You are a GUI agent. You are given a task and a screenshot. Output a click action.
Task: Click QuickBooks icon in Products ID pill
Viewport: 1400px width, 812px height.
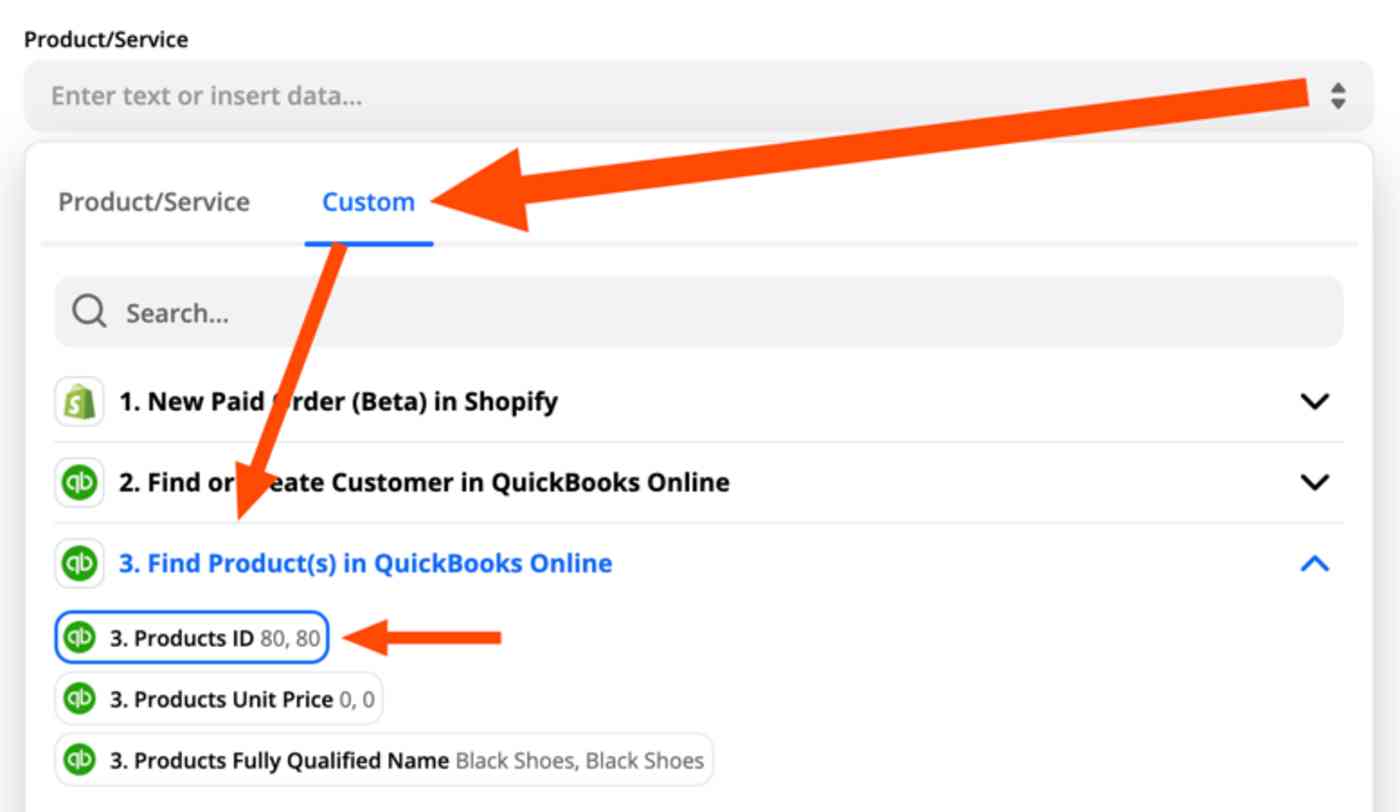[x=79, y=638]
